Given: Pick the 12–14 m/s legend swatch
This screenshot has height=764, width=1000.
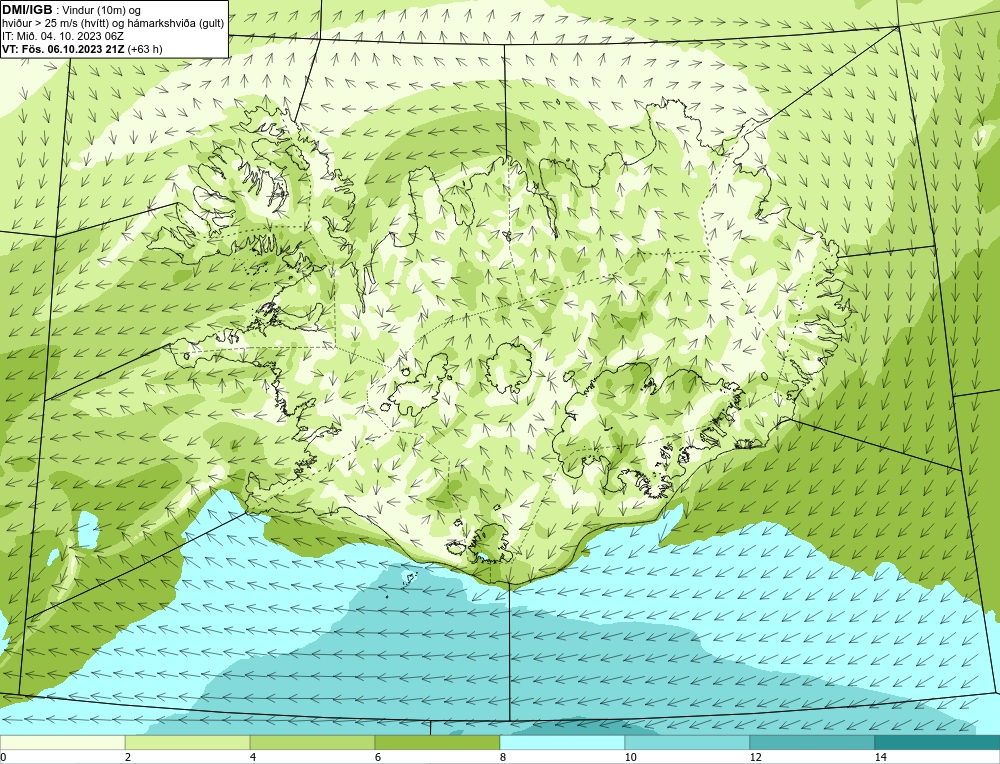Looking at the screenshot, I should (812, 742).
